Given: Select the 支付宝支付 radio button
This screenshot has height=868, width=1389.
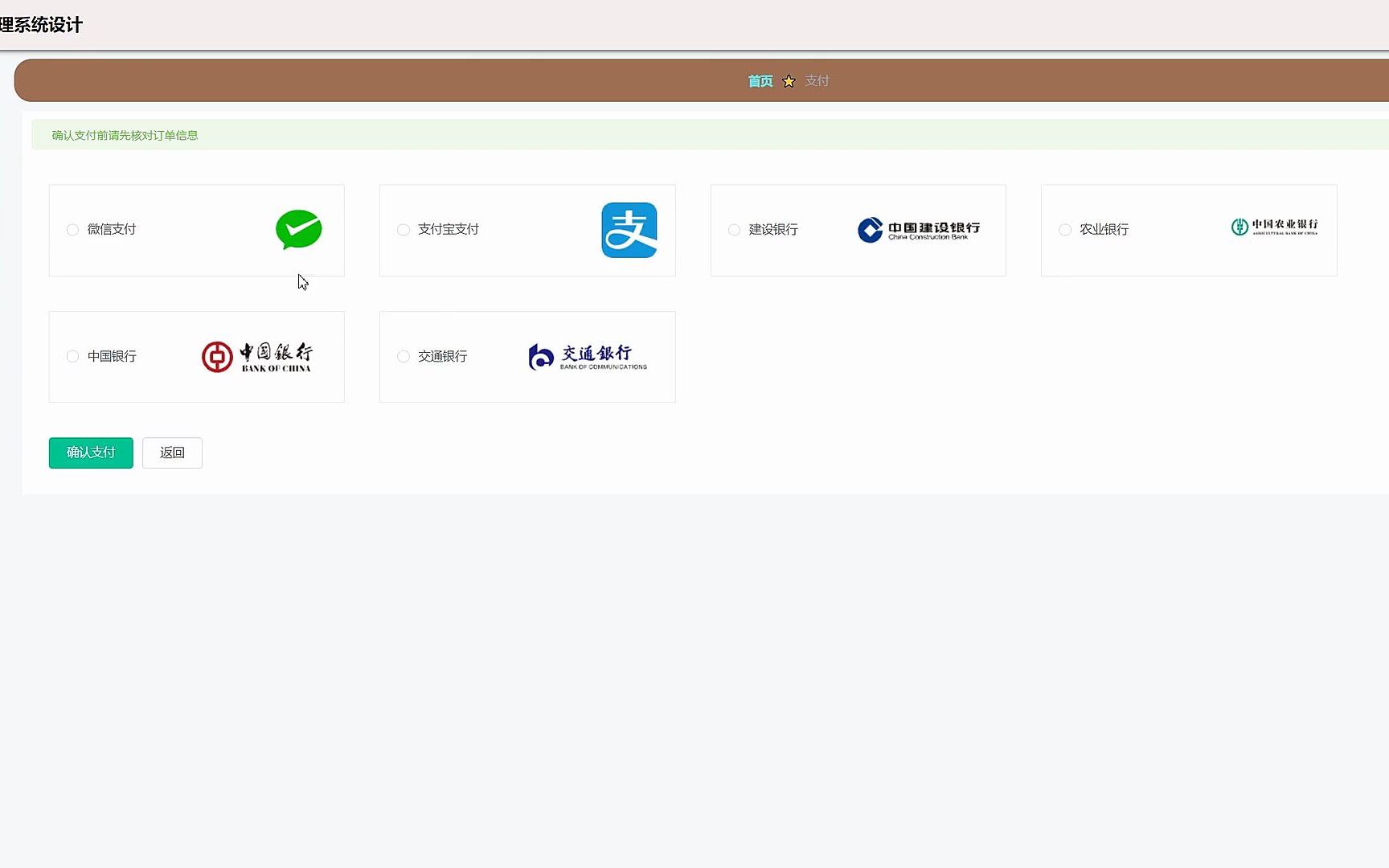Looking at the screenshot, I should point(403,230).
